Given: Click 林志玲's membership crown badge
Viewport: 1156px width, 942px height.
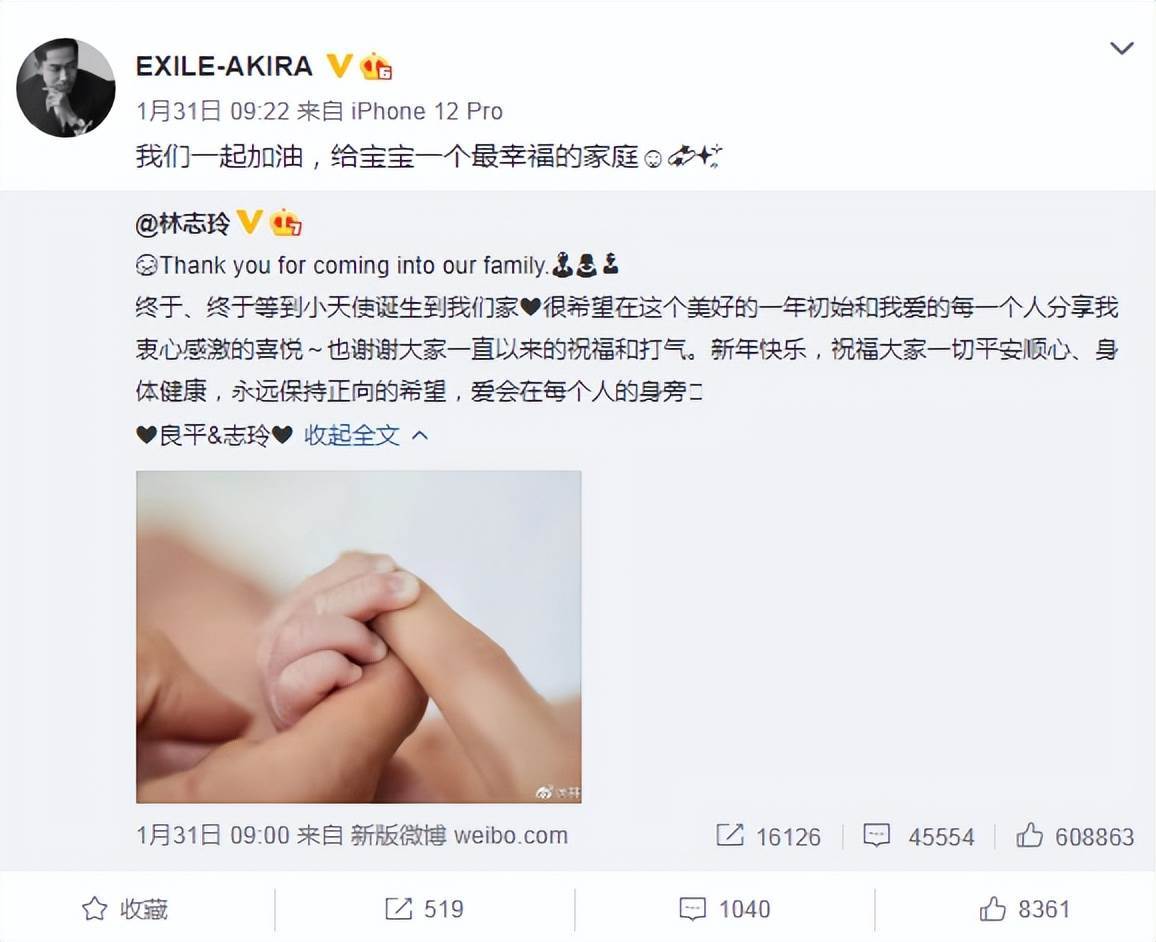Looking at the screenshot, I should point(286,223).
